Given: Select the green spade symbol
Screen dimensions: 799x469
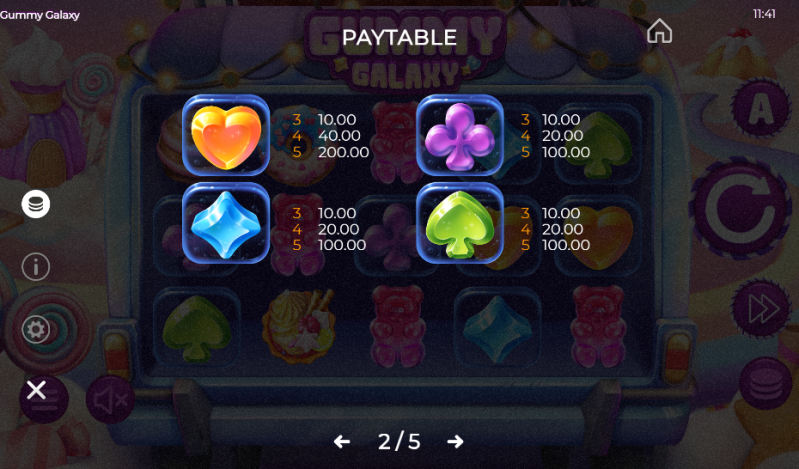Looking at the screenshot, I should point(460,224).
